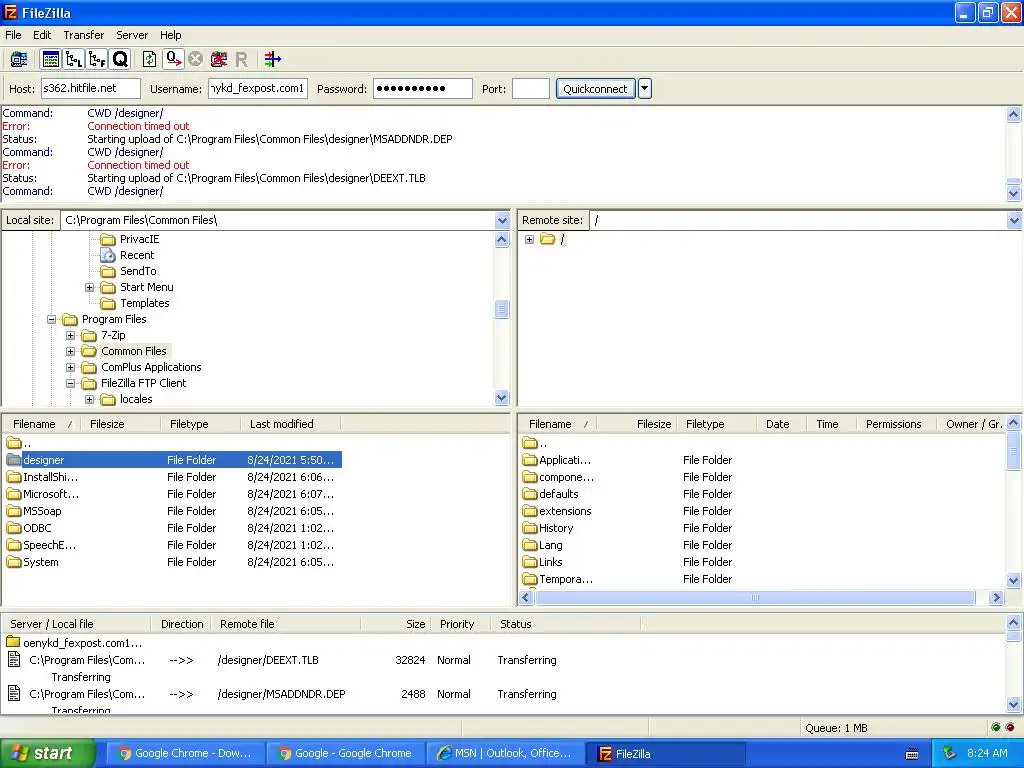Open the Transfer menu
This screenshot has width=1024, height=768.
pyautogui.click(x=84, y=35)
